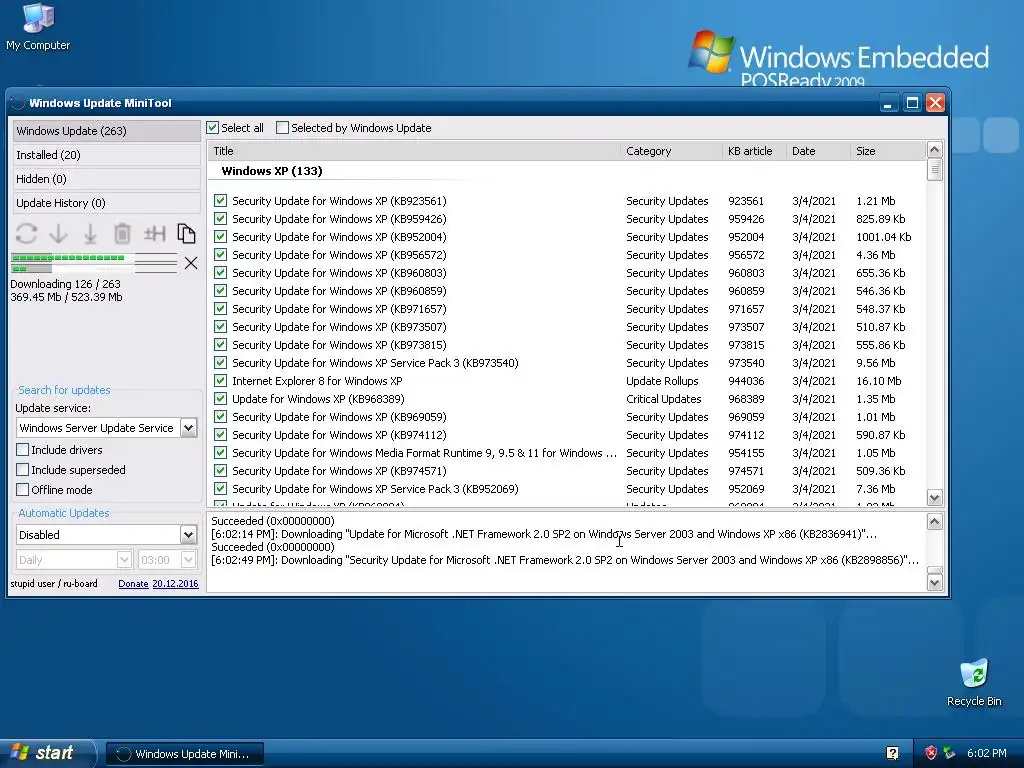
Task: Select Security Update KB960803 row title
Action: [340, 273]
